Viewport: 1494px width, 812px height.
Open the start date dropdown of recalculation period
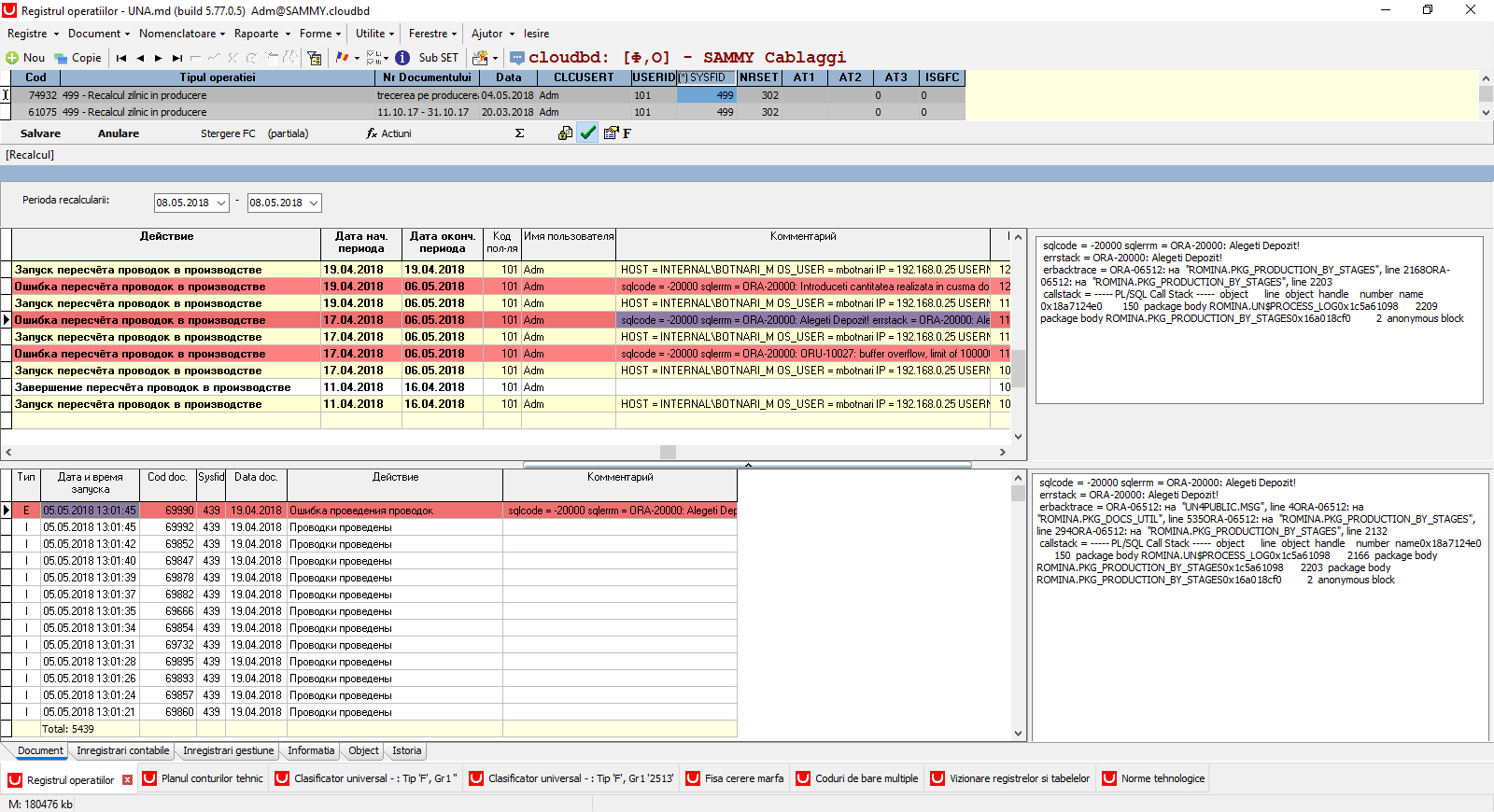221,203
